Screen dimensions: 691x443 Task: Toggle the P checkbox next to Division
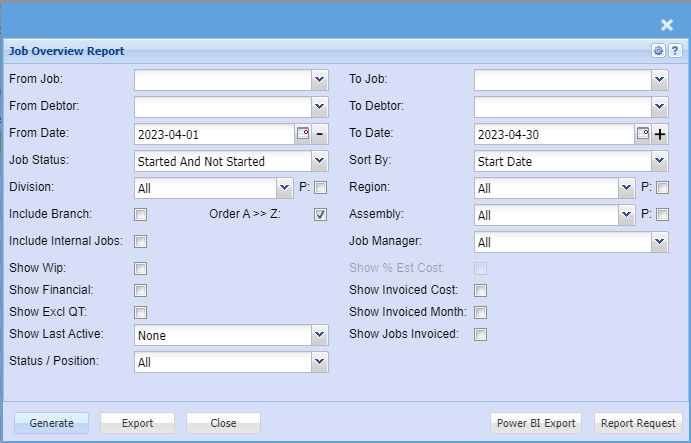320,187
